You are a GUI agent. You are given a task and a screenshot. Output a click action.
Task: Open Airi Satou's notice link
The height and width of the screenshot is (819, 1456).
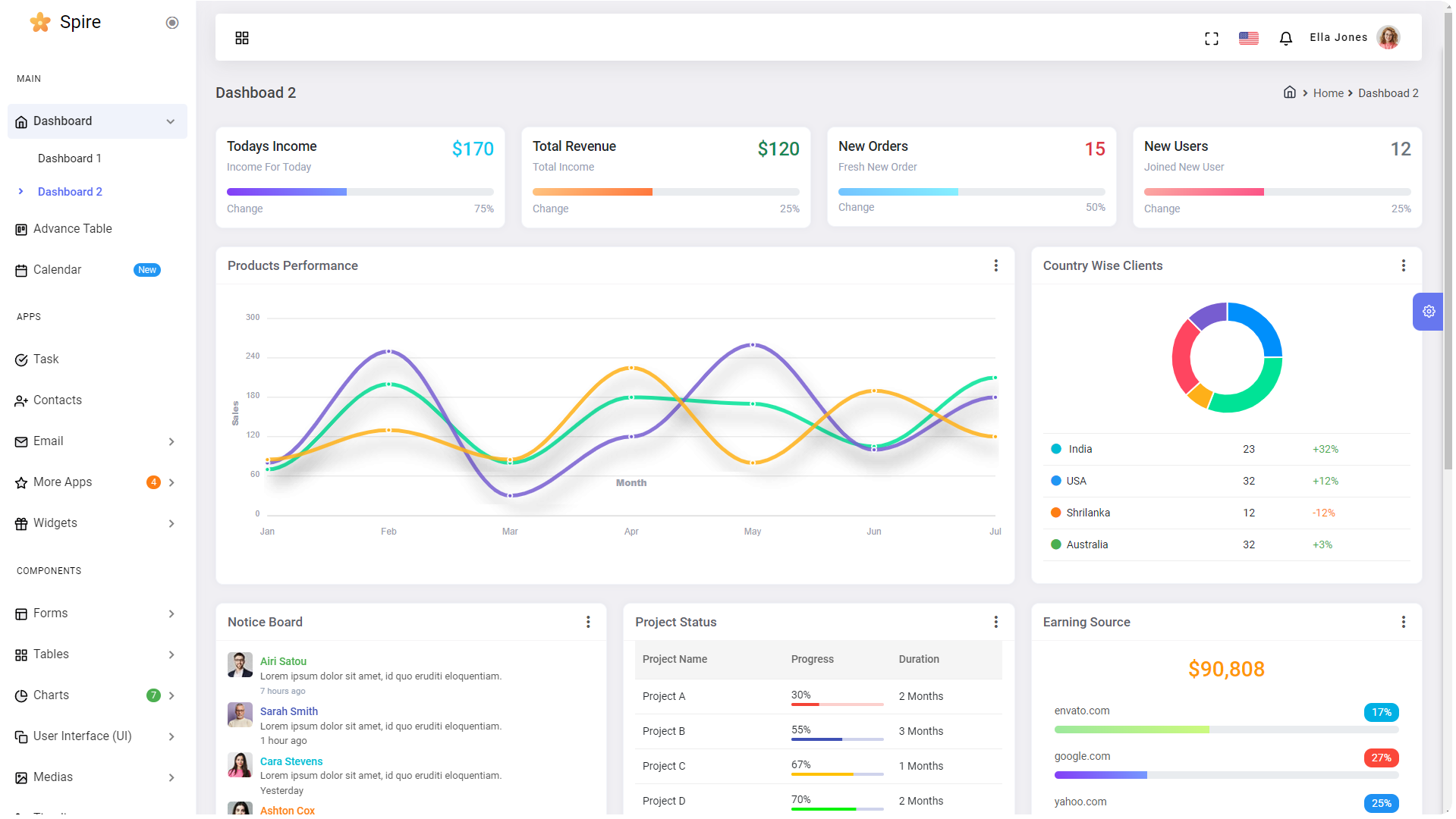point(283,661)
